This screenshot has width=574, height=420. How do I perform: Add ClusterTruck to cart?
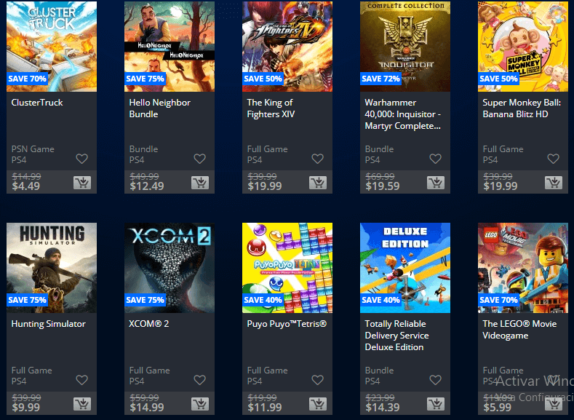82,182
